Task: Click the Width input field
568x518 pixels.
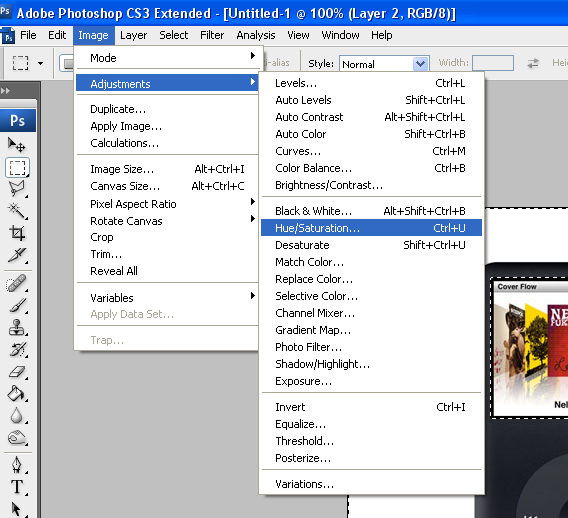Action: [x=493, y=63]
